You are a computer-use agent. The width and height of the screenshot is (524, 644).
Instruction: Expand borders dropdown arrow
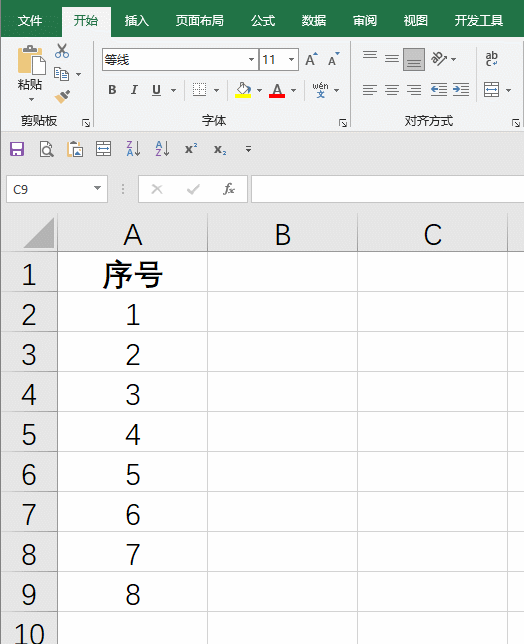point(216,90)
